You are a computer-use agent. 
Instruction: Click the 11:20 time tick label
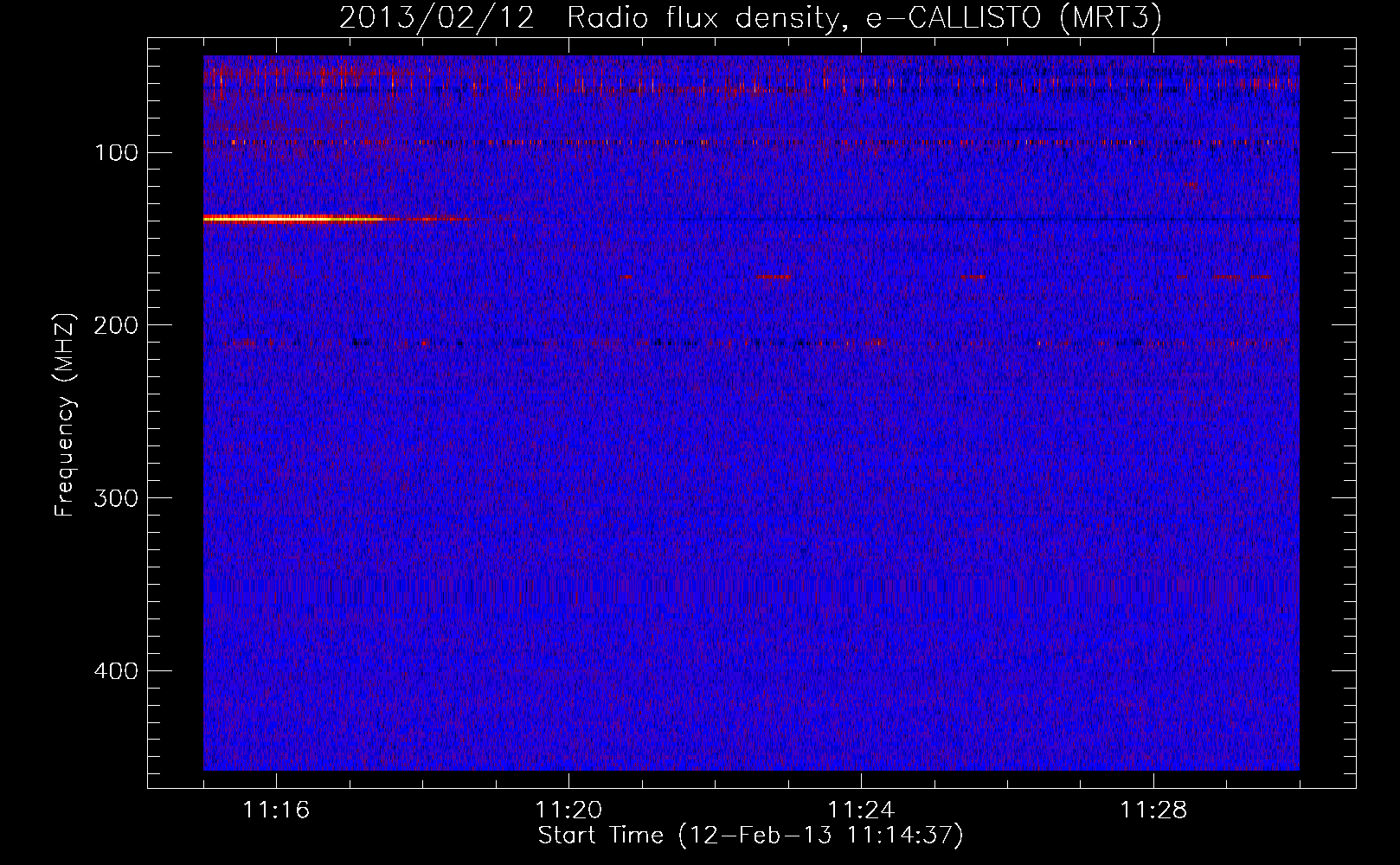(x=568, y=811)
